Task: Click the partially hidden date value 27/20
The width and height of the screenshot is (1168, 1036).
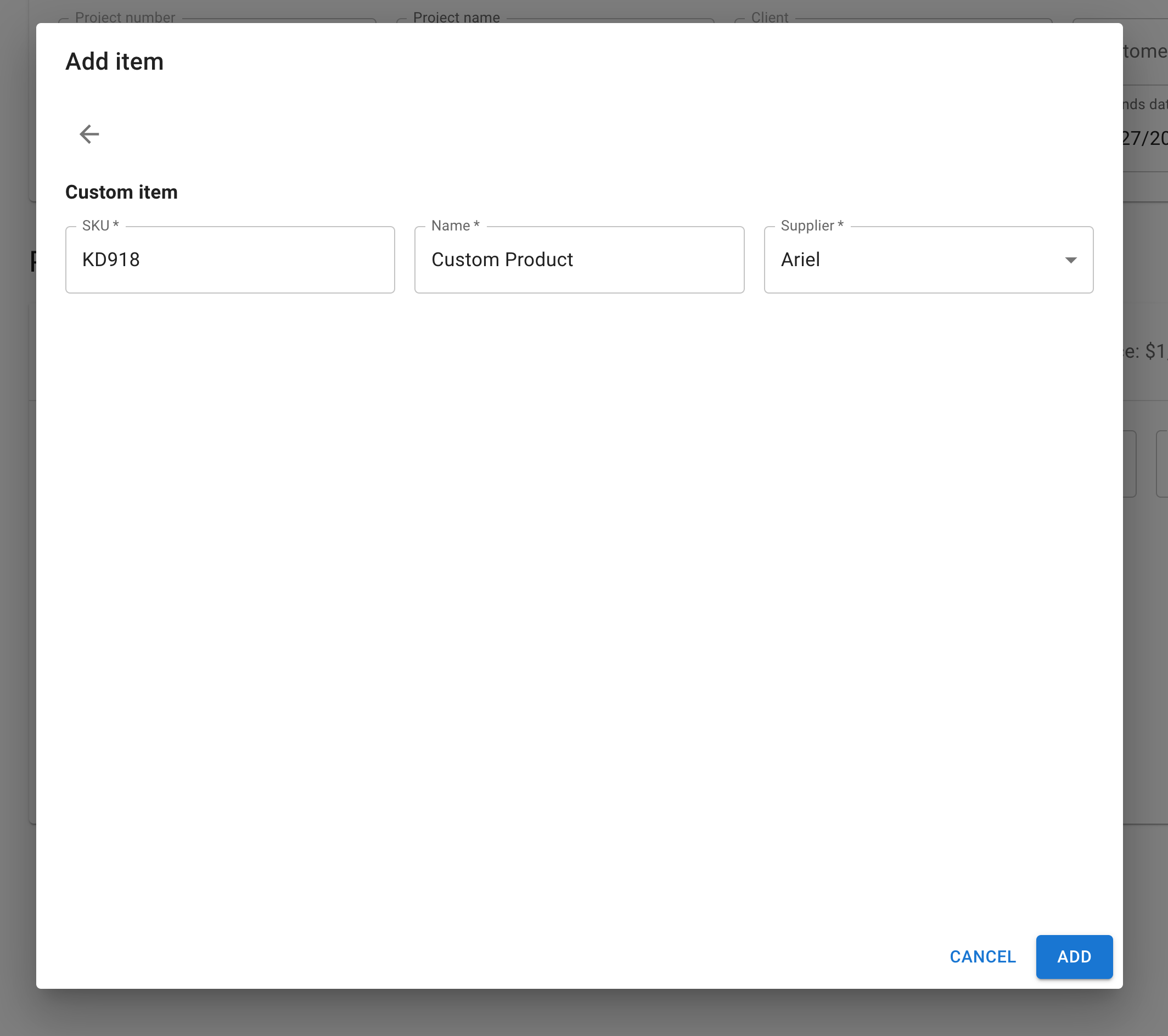Action: [1144, 138]
